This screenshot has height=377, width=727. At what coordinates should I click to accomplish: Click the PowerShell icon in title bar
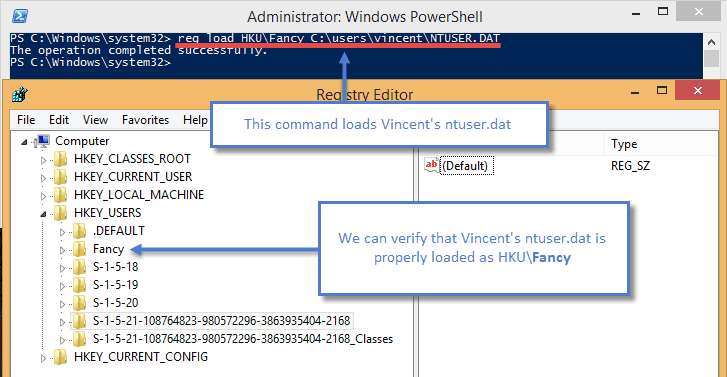tap(20, 16)
